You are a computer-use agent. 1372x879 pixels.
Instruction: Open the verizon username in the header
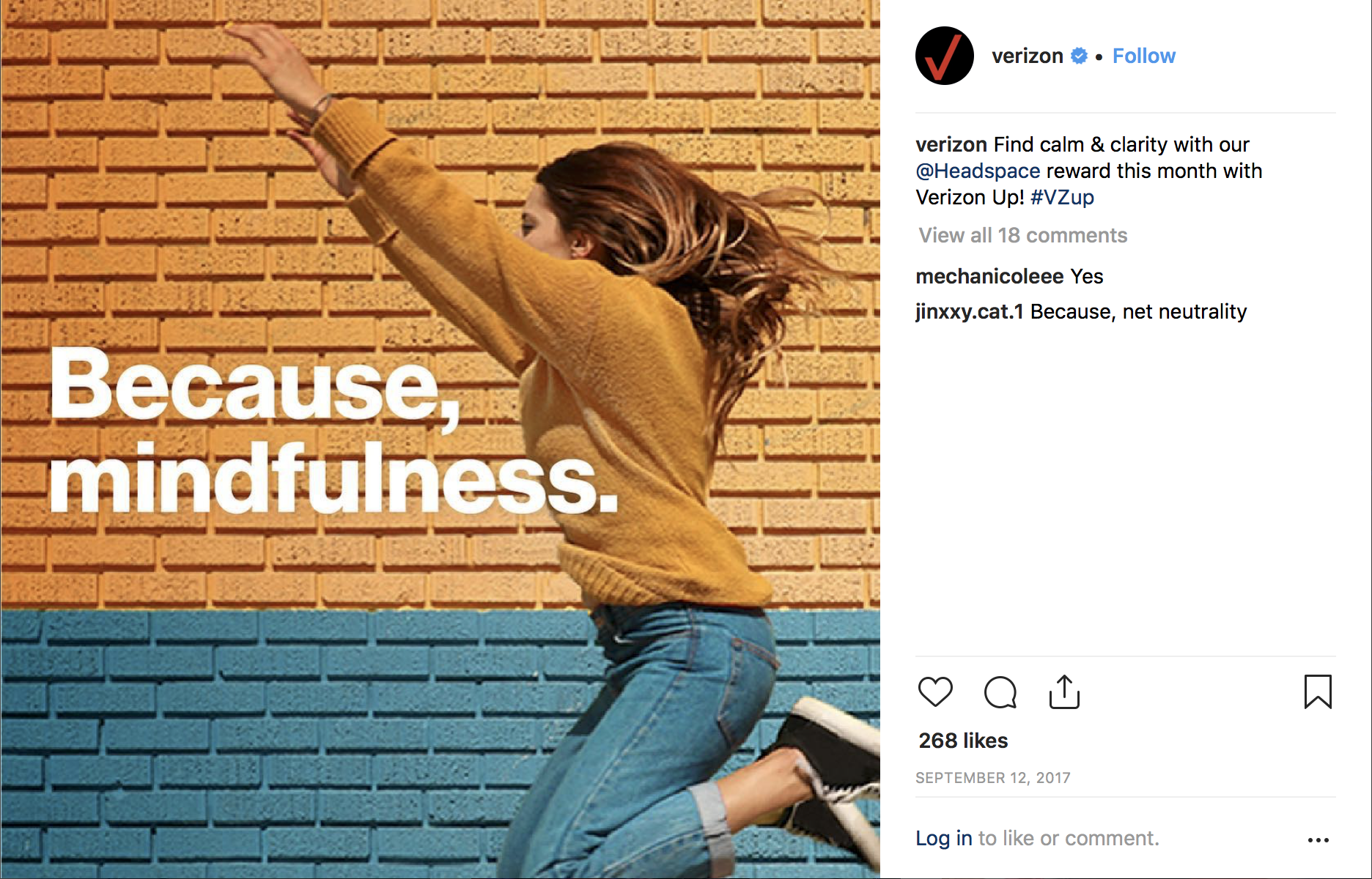coord(1027,56)
